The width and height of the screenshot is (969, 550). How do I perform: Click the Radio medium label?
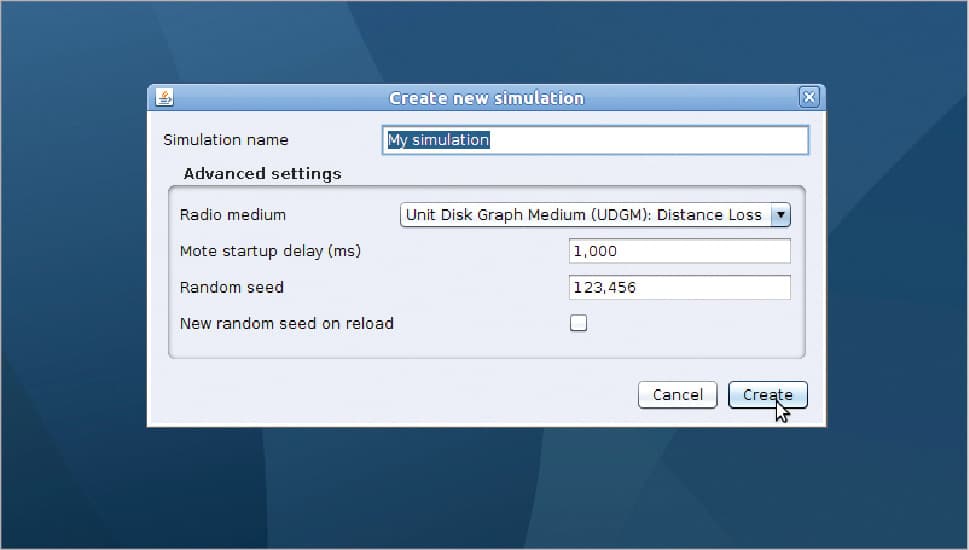(x=232, y=215)
